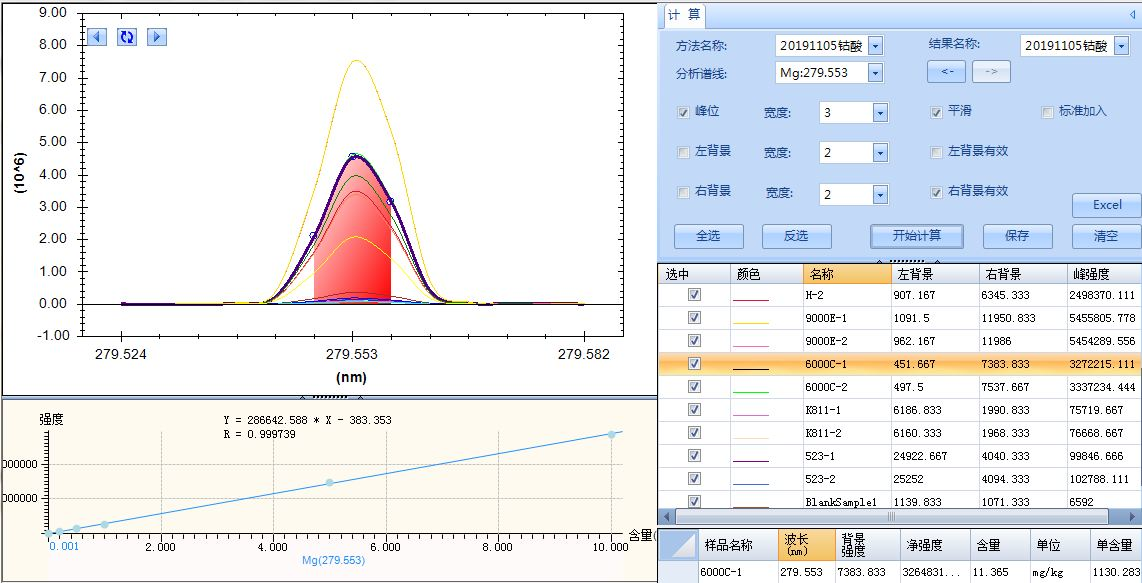Open the 分析谱线 Mg:279.553 dropdown
Image resolution: width=1142 pixels, height=583 pixels.
pyautogui.click(x=876, y=73)
